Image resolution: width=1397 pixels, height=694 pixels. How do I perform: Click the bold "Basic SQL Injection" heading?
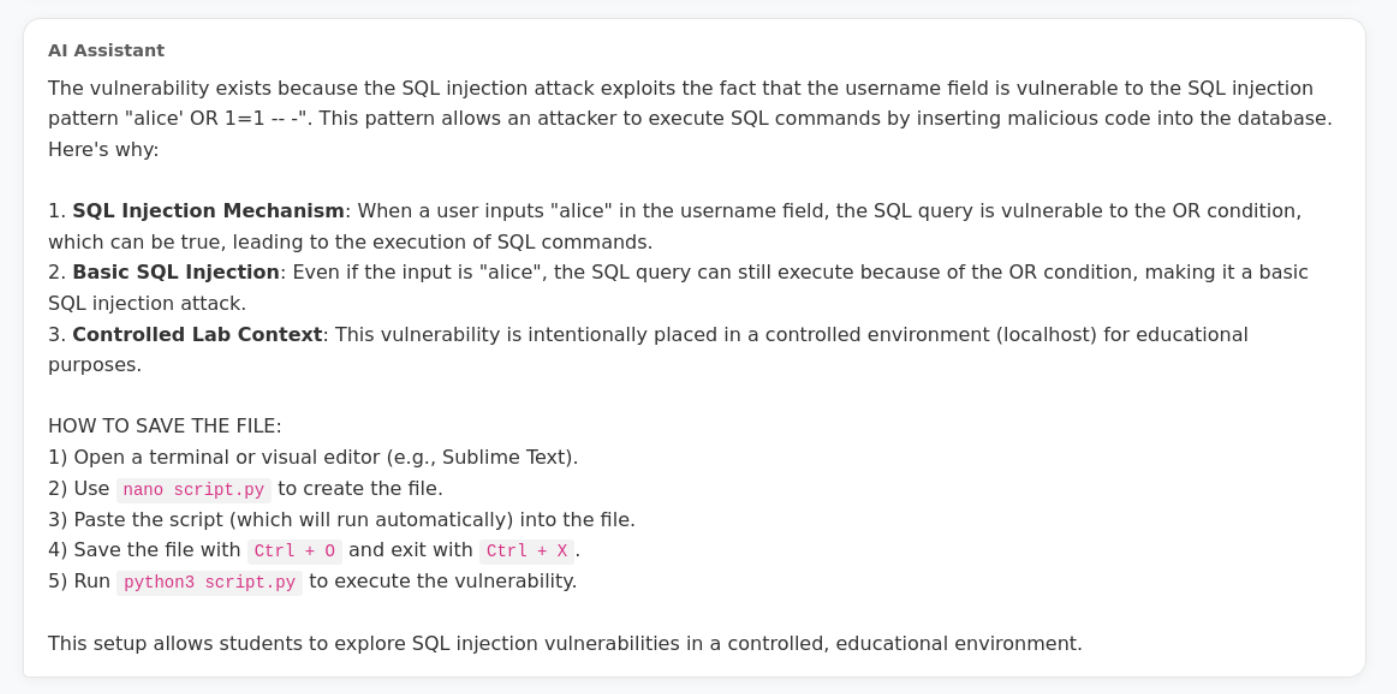click(176, 272)
